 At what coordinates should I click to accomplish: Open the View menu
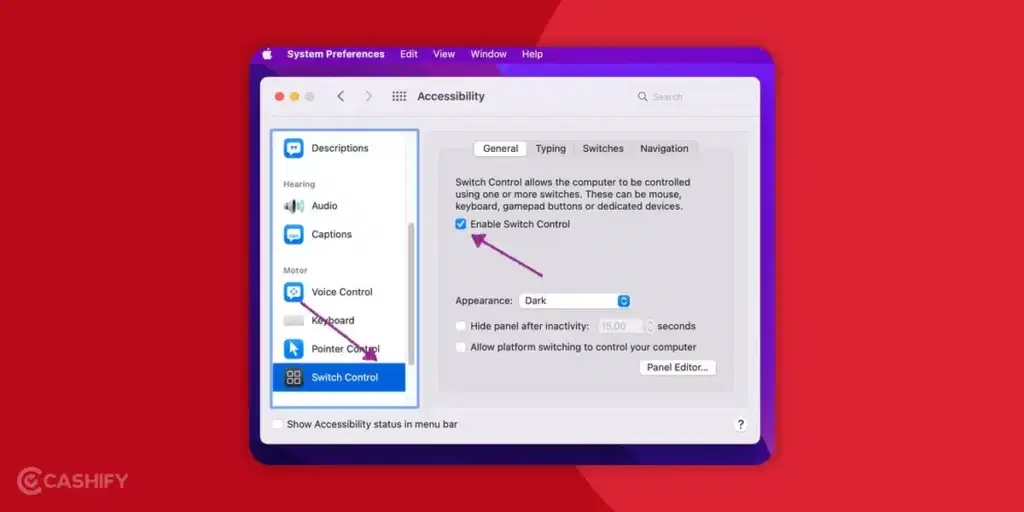pos(444,54)
